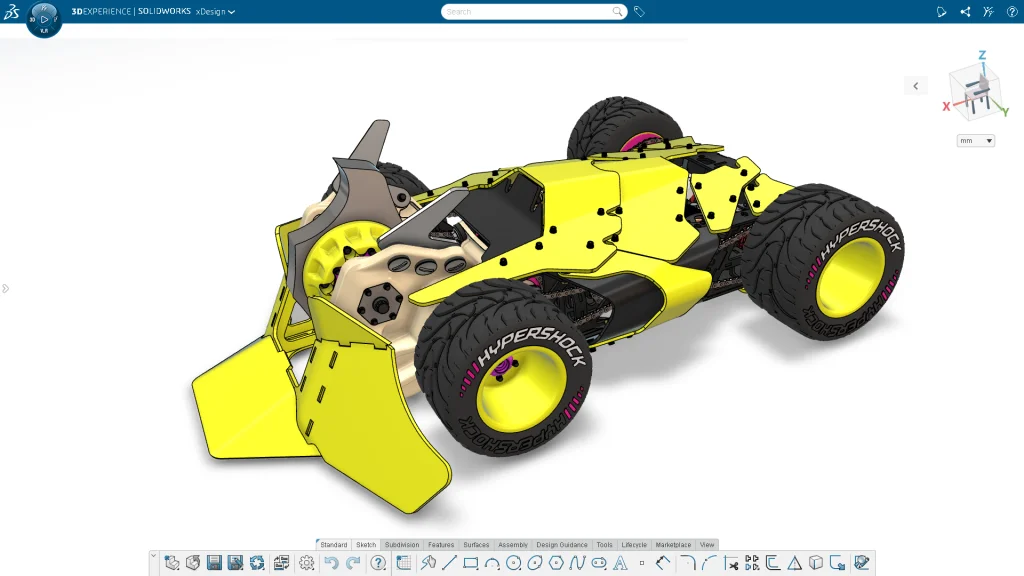This screenshot has width=1024, height=576.
Task: Click the Undo arrow icon
Action: [331, 562]
